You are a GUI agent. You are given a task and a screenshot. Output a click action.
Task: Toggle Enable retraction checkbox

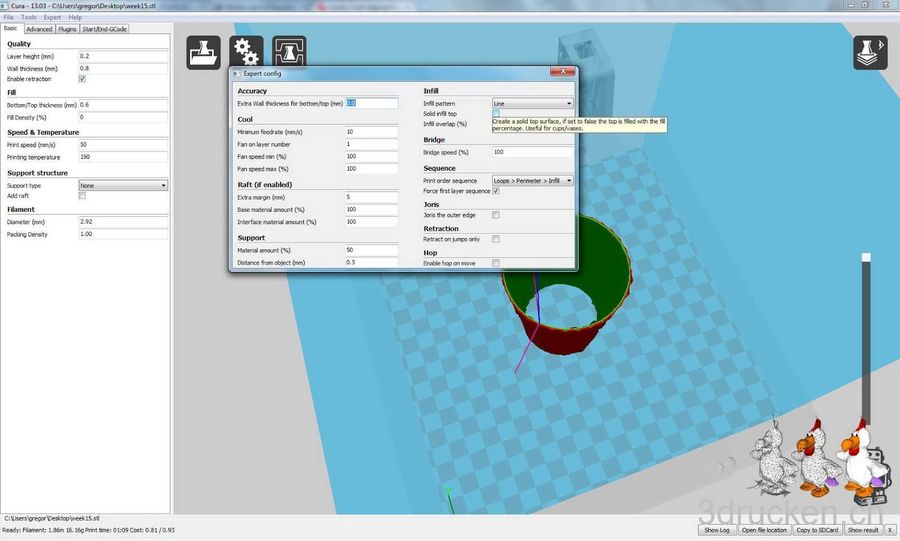82,79
